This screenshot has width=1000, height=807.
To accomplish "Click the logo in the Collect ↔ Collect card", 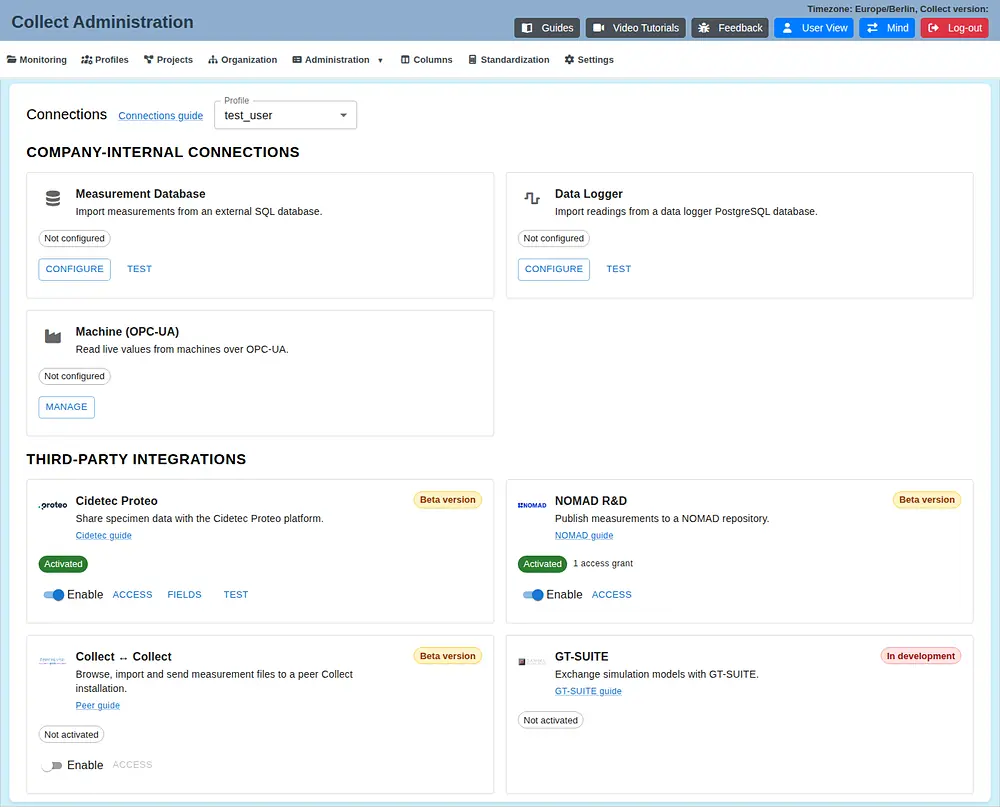I will coord(53,661).
